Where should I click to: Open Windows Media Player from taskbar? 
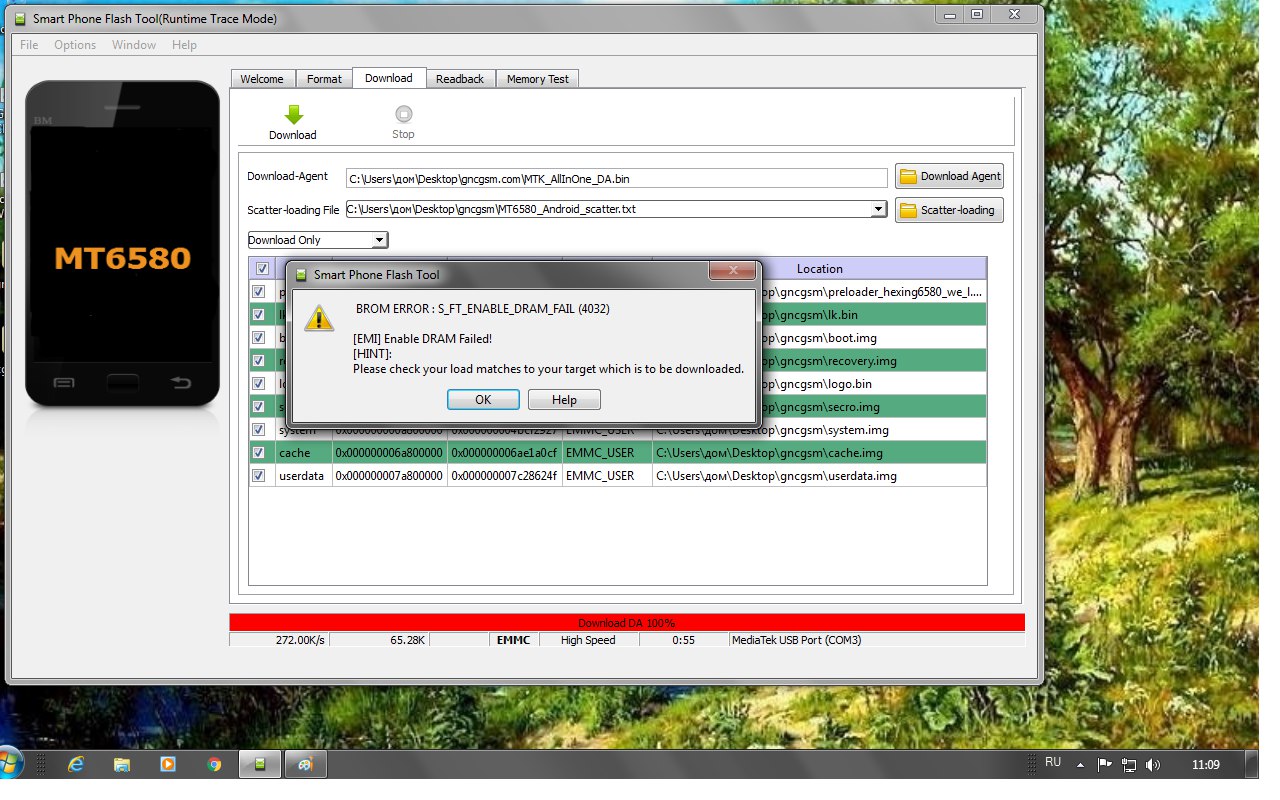click(x=168, y=765)
